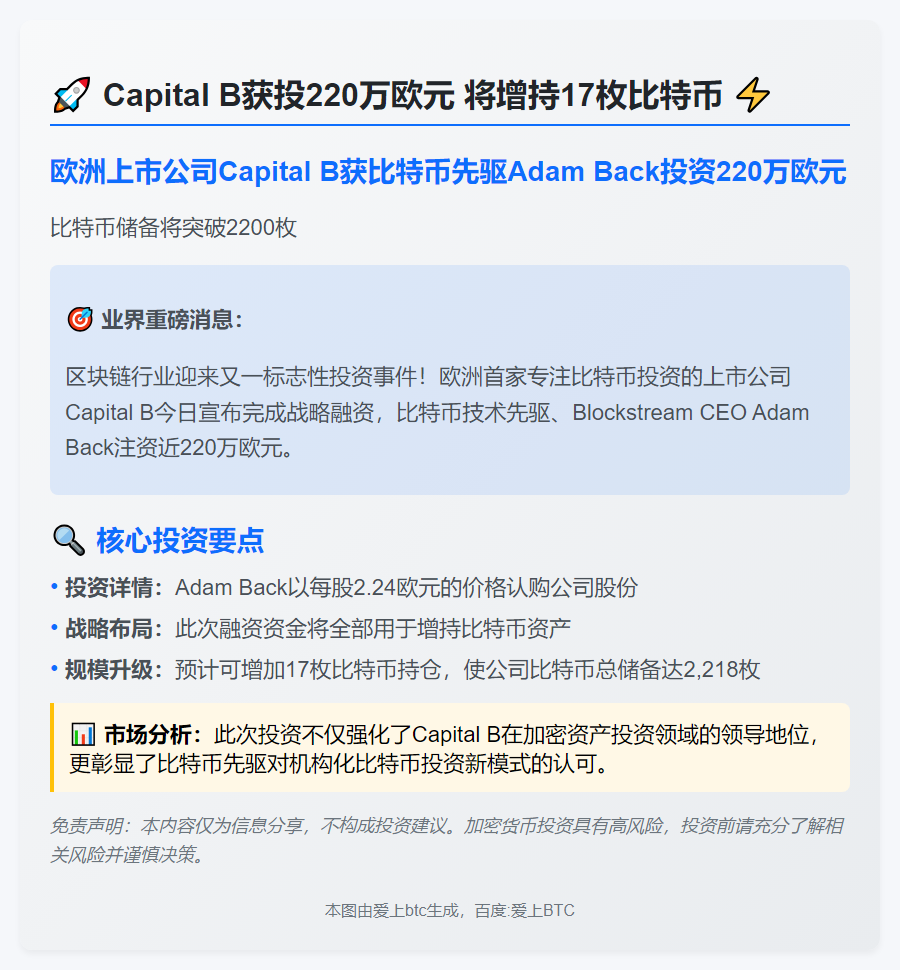Click the subtitle 比特币储备将突破2200枚
The height and width of the screenshot is (970, 900).
tap(173, 228)
